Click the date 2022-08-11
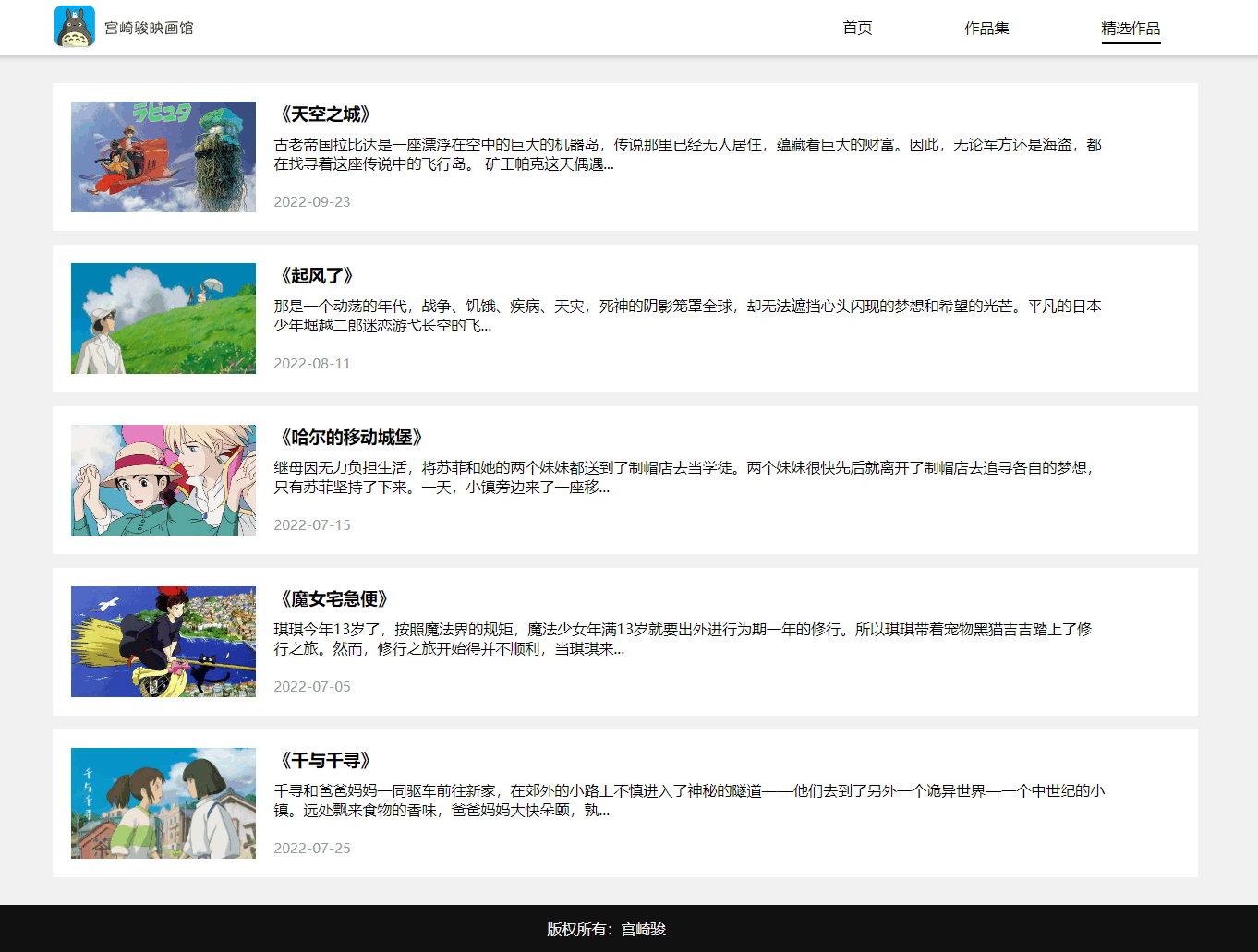 click(312, 364)
